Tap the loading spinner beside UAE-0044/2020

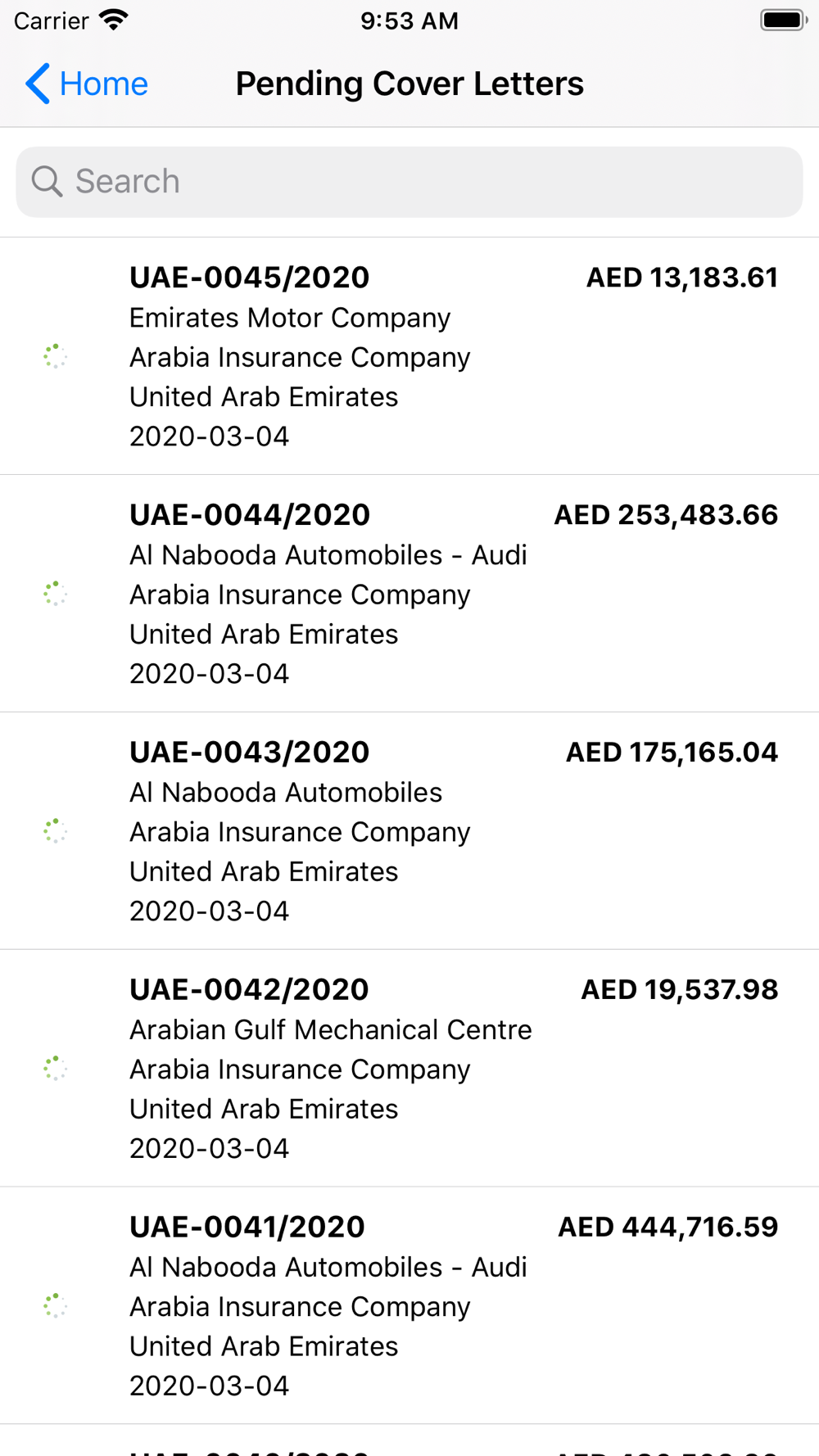pos(55,594)
